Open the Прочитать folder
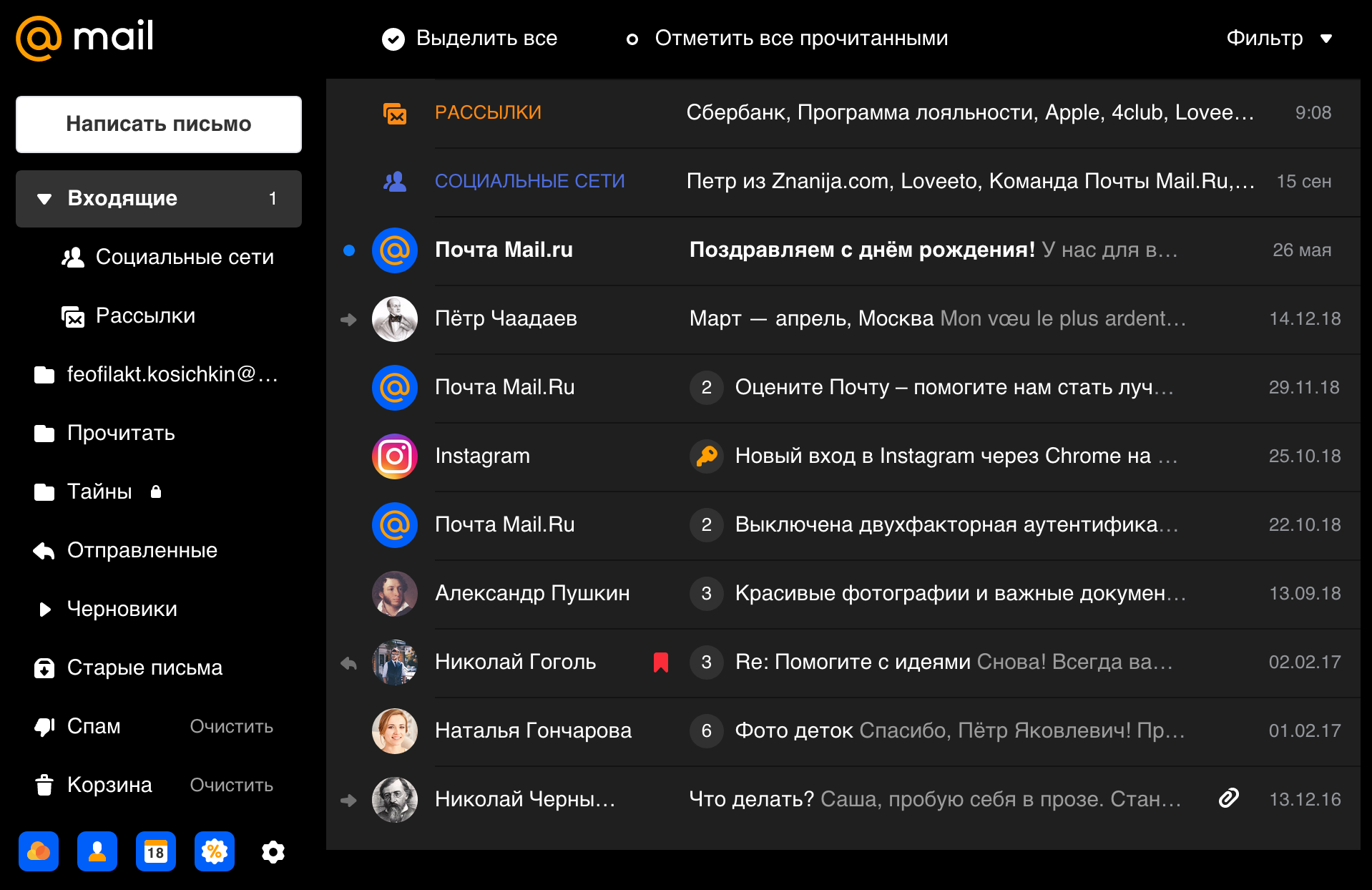The width and height of the screenshot is (1372, 890). point(105,433)
